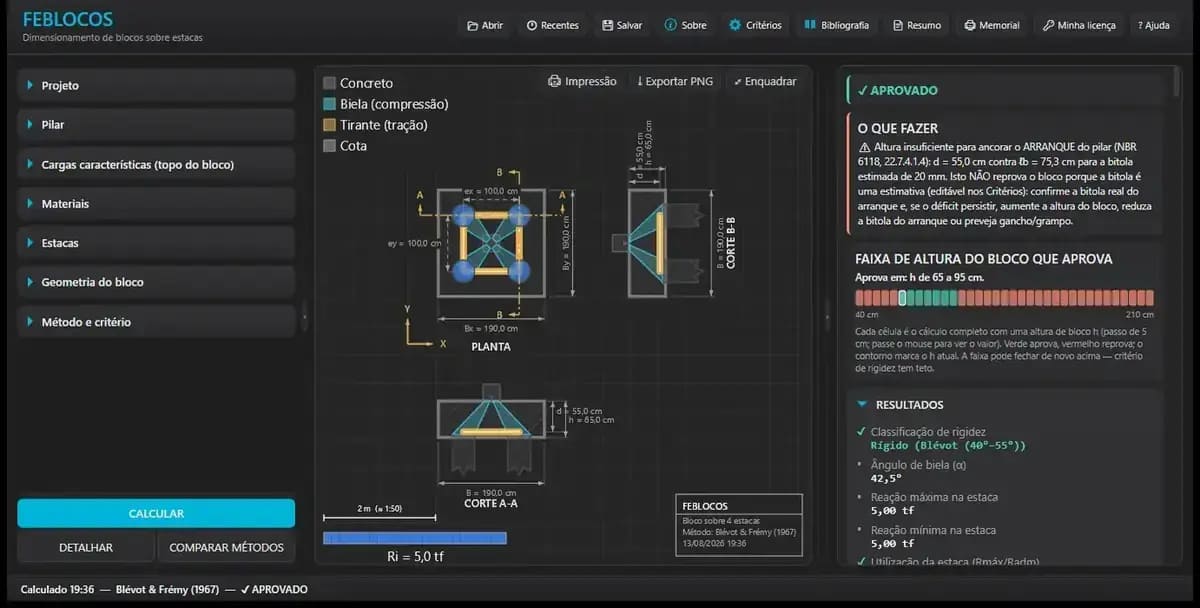Click the 'Ri = 5,0 tf' label
The image size is (1200, 608).
coord(415,557)
